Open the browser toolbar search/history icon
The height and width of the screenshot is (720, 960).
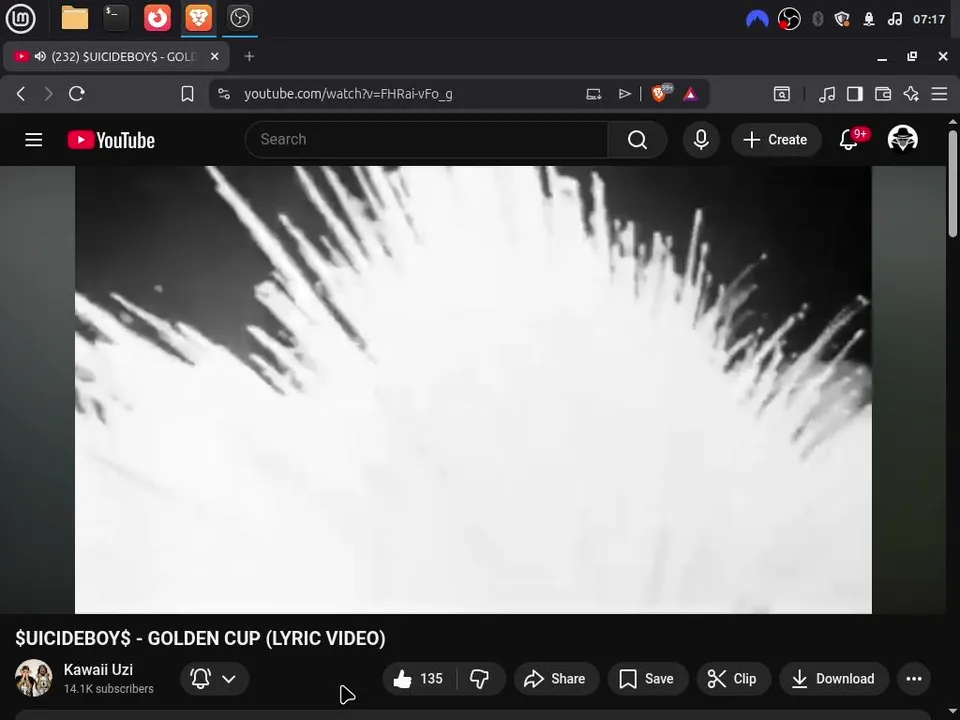click(x=782, y=94)
